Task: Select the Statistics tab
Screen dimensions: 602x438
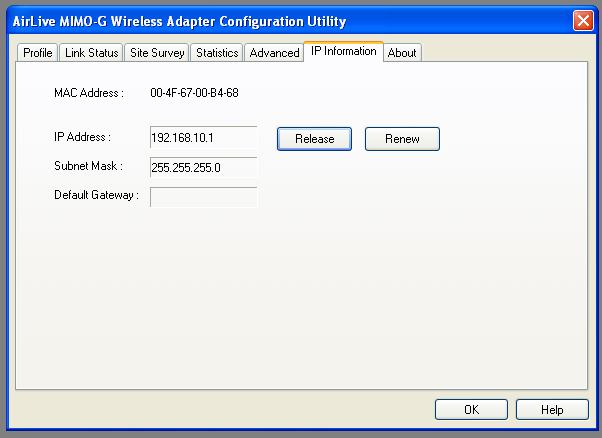Action: [217, 53]
